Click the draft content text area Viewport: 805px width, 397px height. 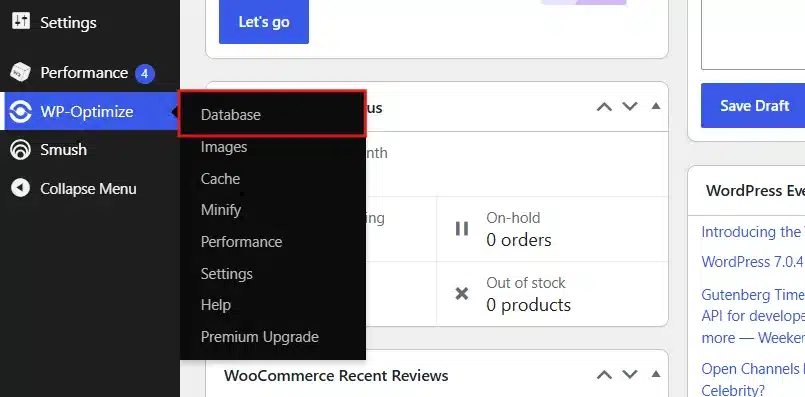pyautogui.click(x=753, y=34)
